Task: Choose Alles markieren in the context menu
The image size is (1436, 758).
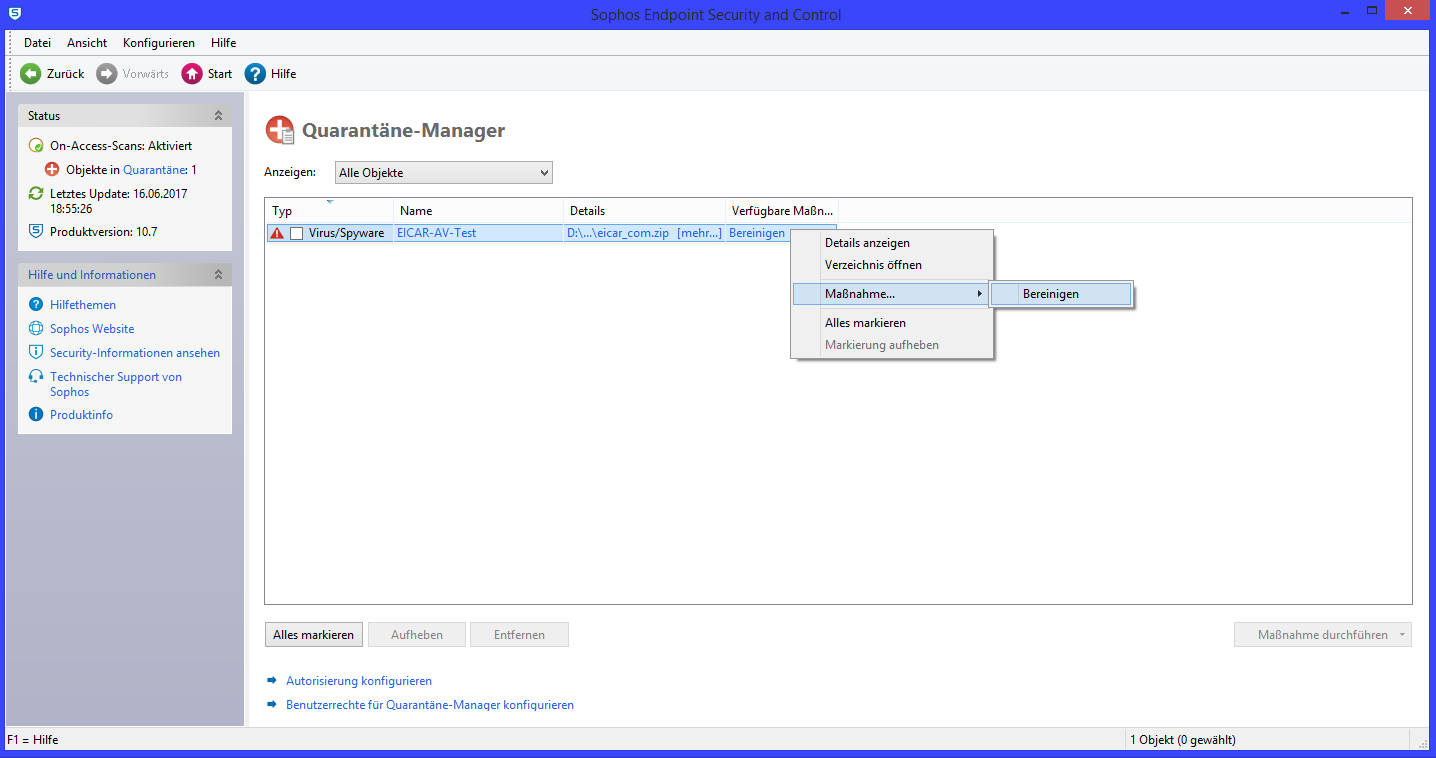Action: pos(892,323)
